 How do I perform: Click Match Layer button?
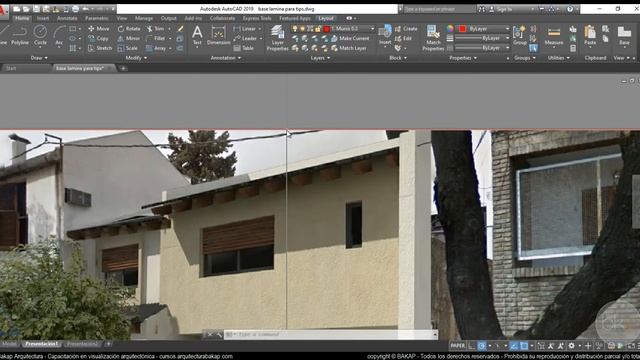(349, 48)
